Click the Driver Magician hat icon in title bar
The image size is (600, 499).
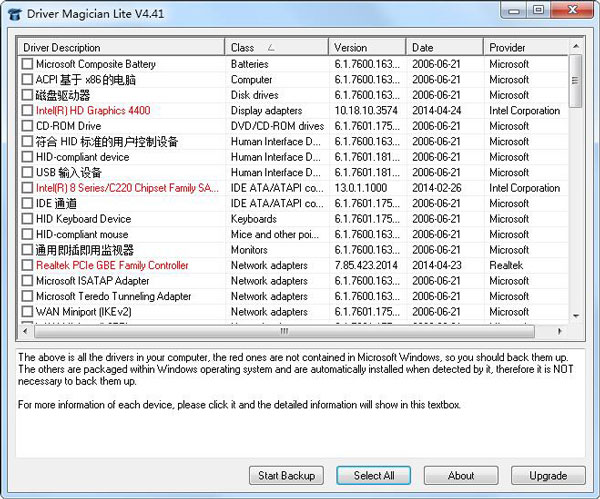[15, 14]
